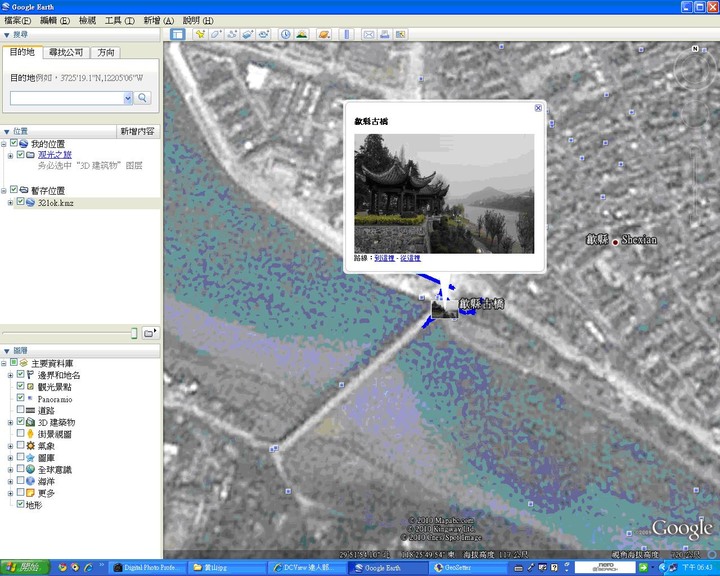Image resolution: width=720 pixels, height=576 pixels.
Task: Click the look-around compass ring control
Action: coord(695,69)
